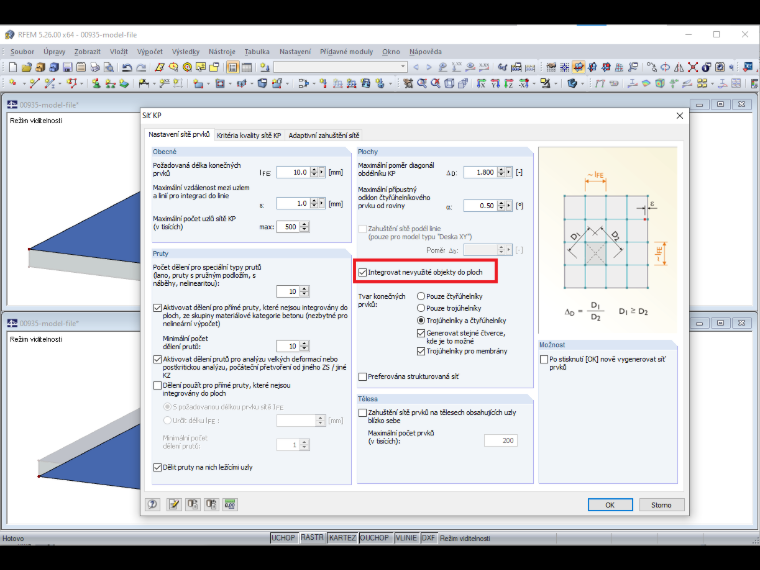
Task: Toggle UCHOP in status bar
Action: pos(283,538)
